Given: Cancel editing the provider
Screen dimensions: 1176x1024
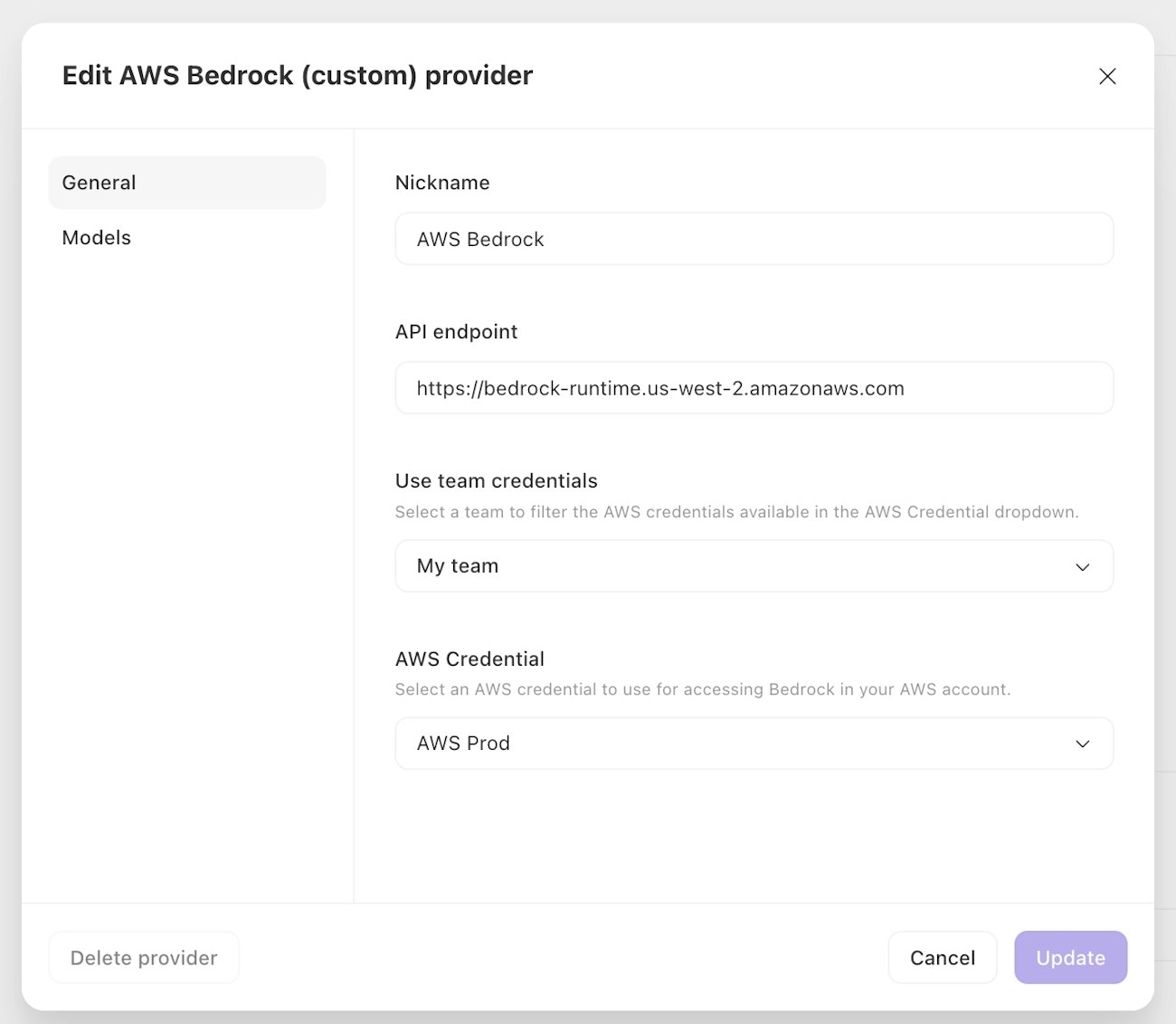Looking at the screenshot, I should pos(942,958).
